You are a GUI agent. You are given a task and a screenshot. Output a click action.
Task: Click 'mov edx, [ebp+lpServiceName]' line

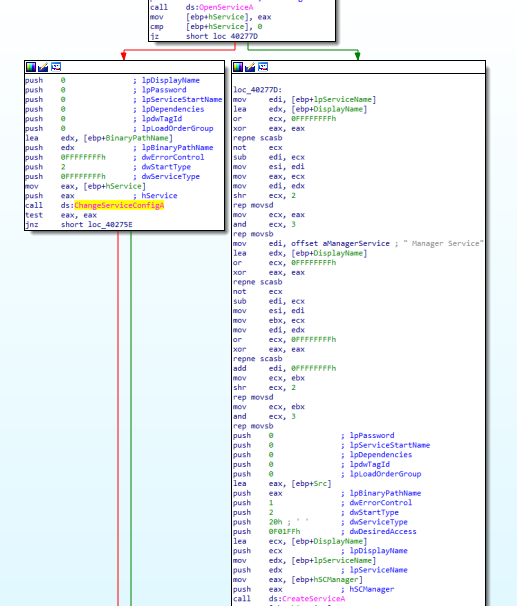304,560
